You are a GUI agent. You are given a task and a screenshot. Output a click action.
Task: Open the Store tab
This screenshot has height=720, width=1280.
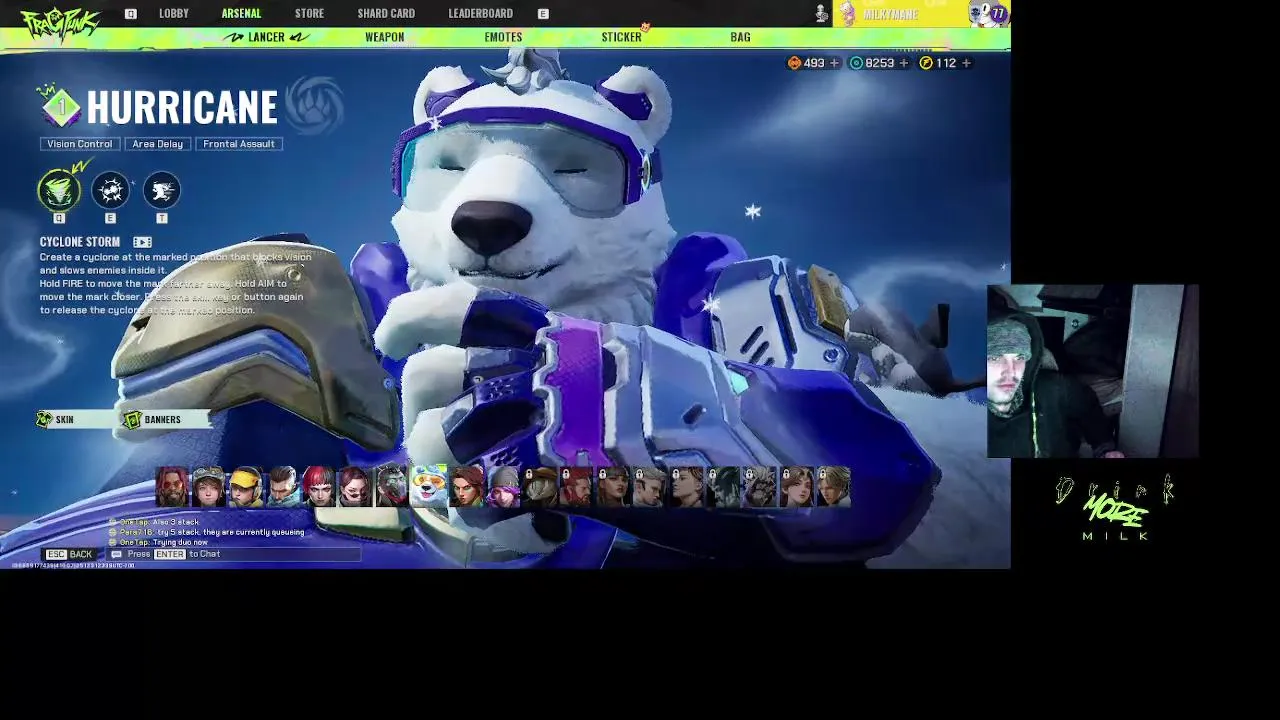pos(309,13)
